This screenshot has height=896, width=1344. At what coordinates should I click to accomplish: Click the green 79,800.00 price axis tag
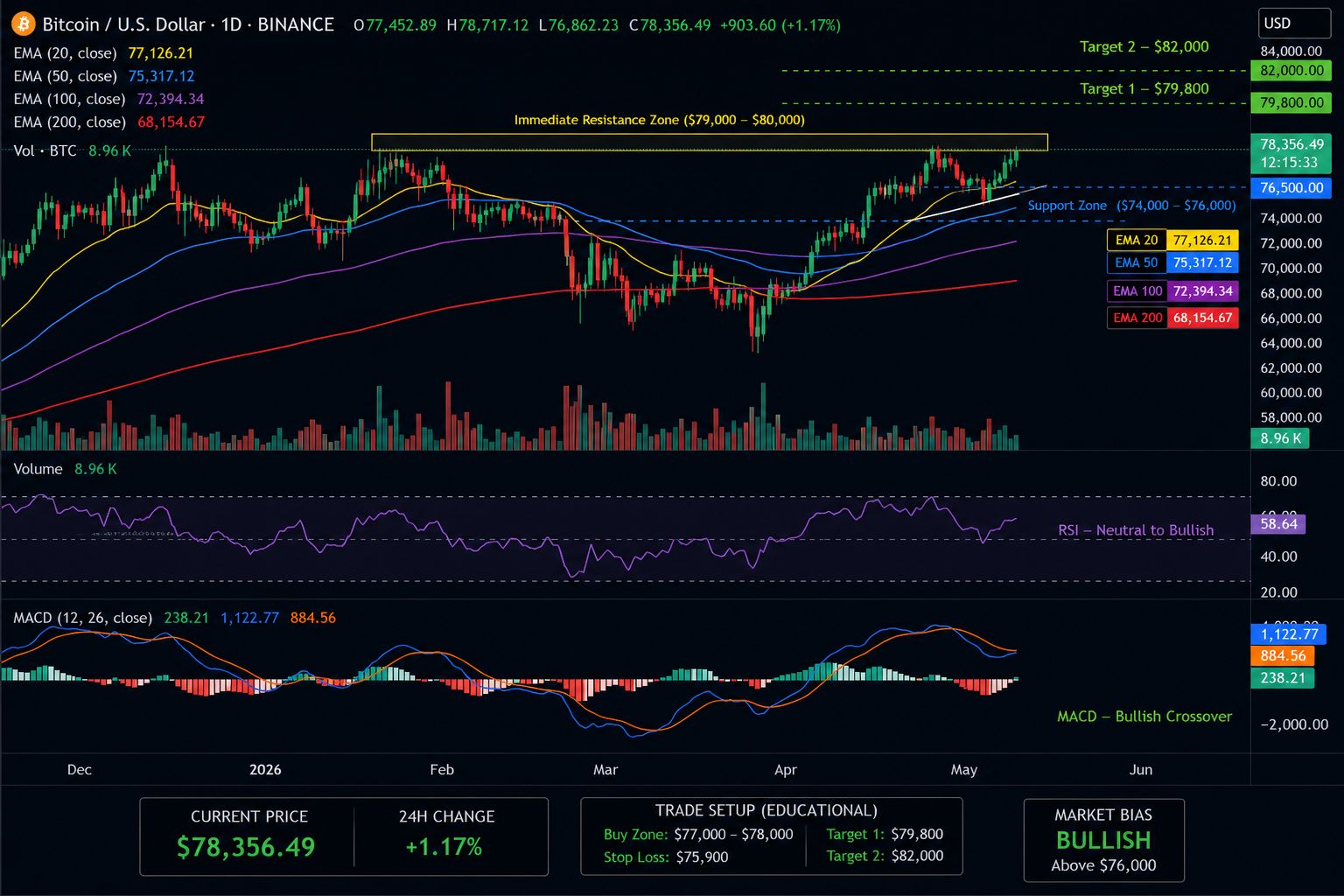coord(1291,103)
